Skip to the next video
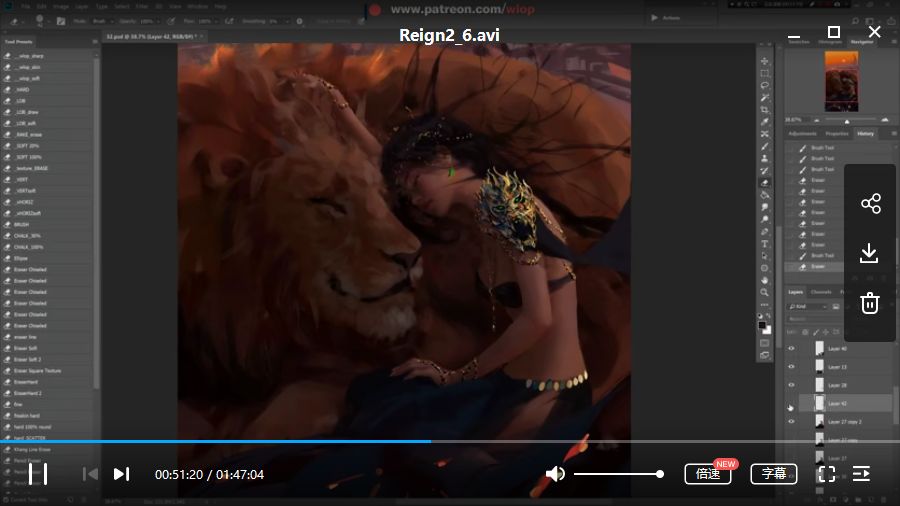Screen dimensions: 900x506 (121, 474)
